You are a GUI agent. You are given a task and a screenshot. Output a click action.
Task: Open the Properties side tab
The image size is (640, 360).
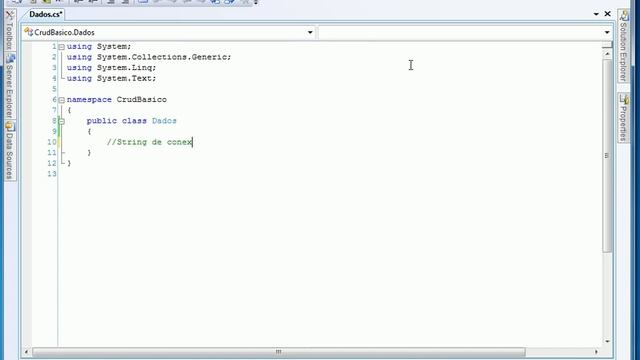[623, 118]
